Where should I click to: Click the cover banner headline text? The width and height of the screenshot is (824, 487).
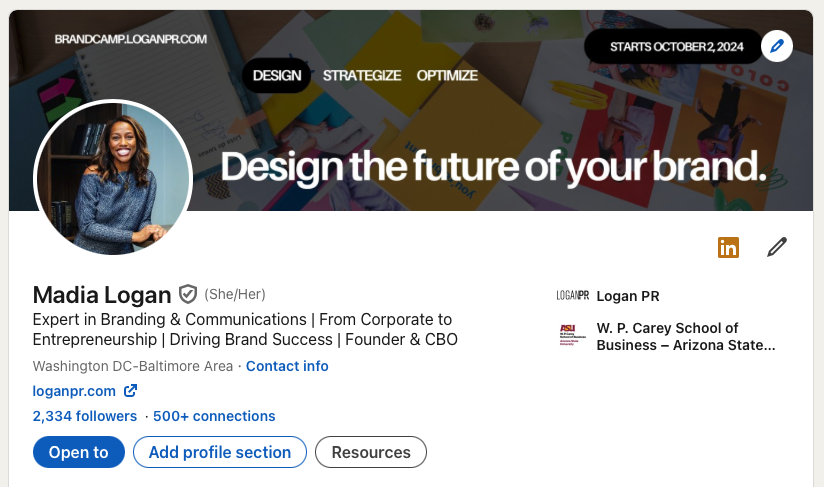point(493,167)
